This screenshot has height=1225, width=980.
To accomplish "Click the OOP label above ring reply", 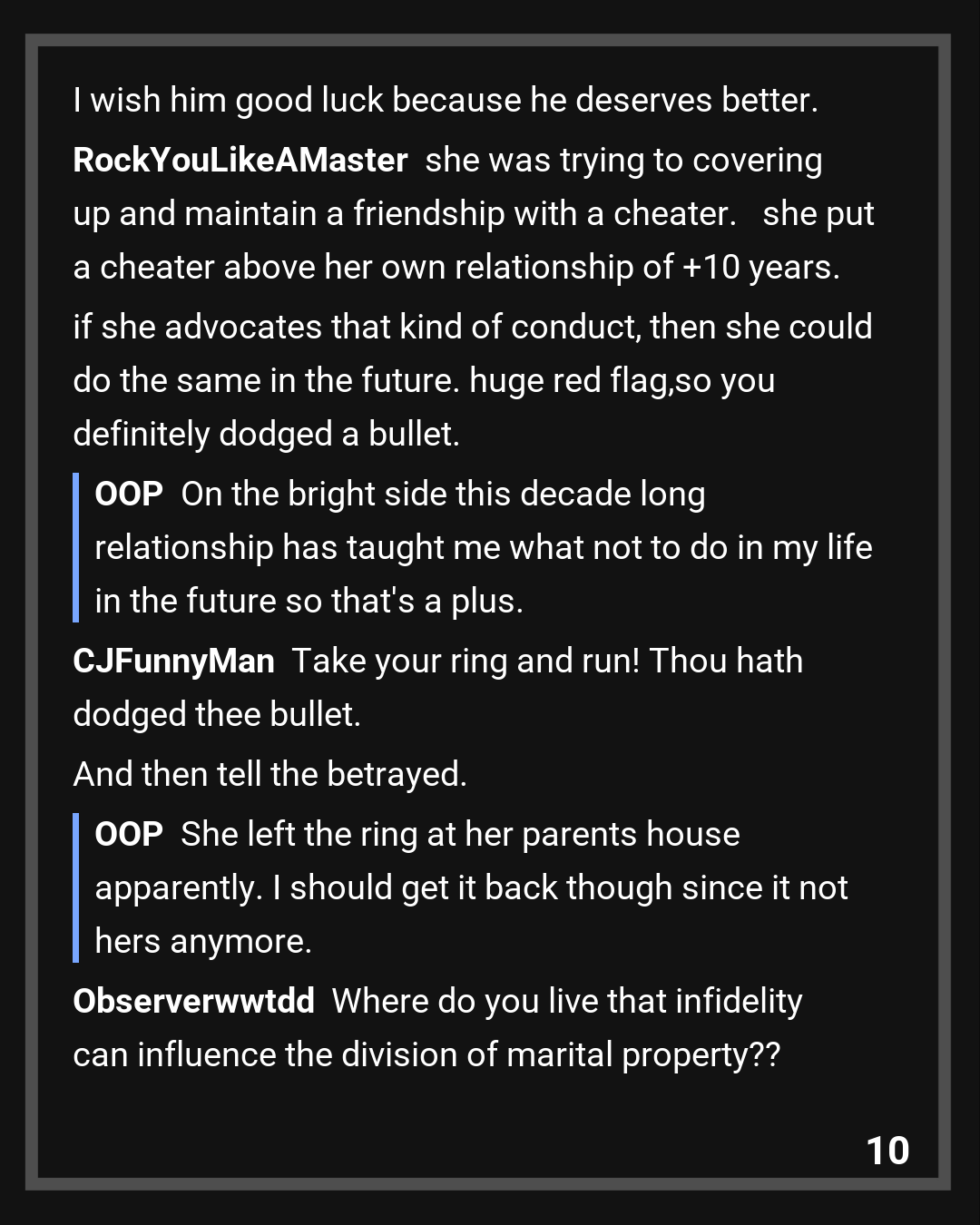I will click(129, 834).
